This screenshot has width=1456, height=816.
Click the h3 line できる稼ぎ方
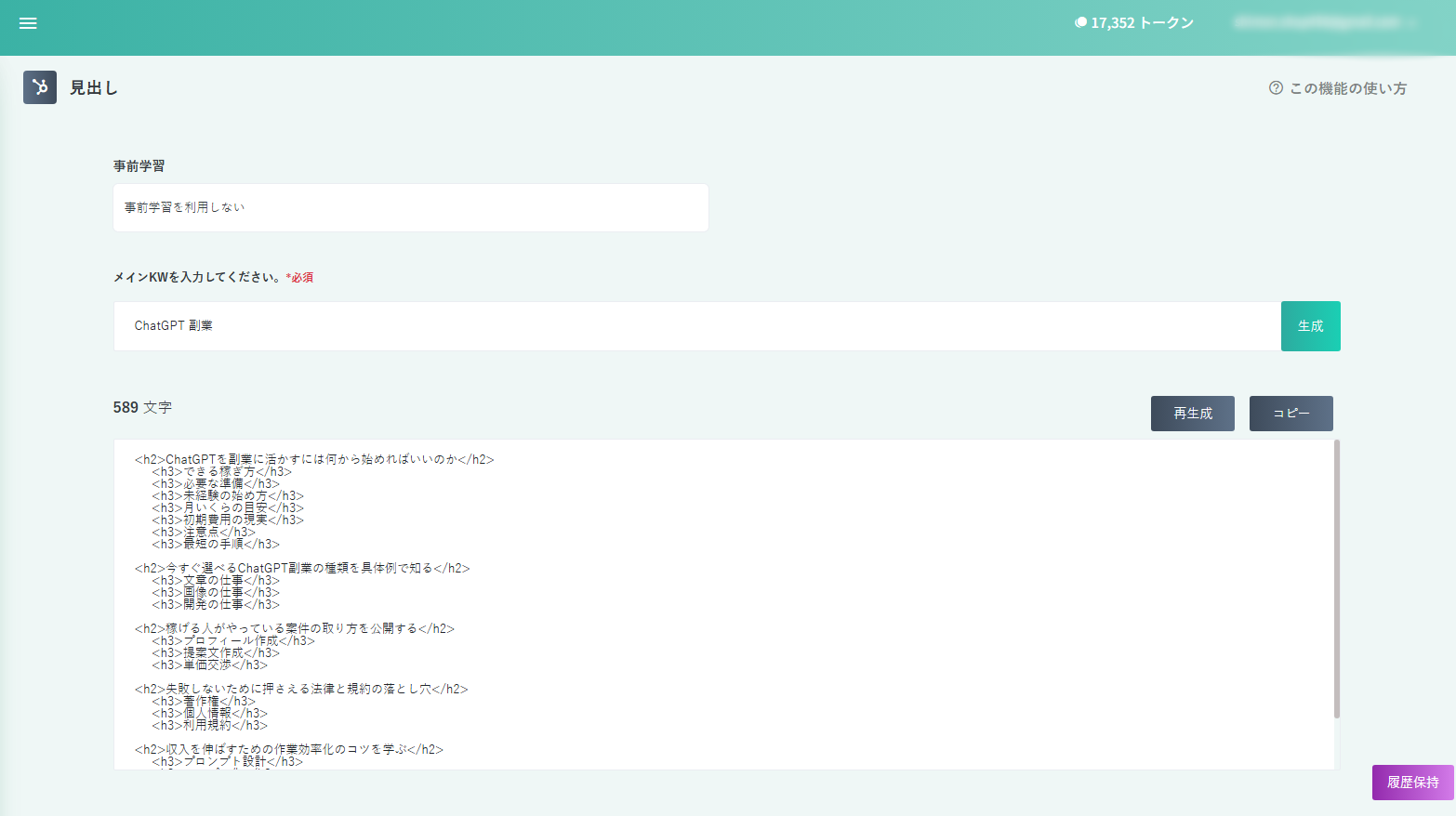221,471
